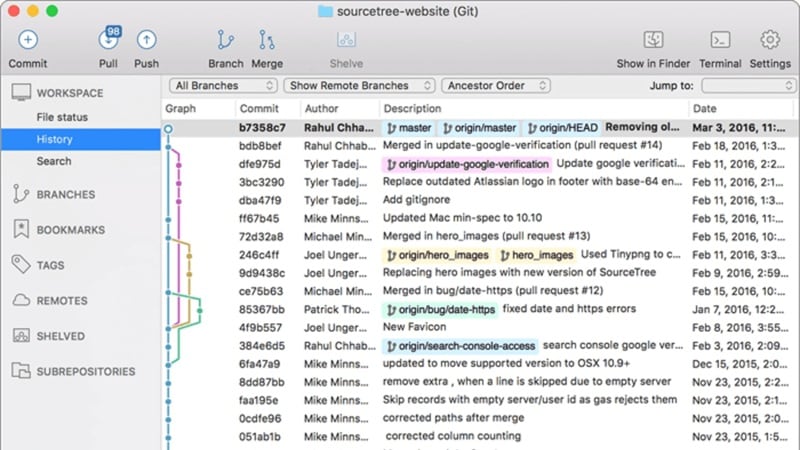
Task: Click the Remotes cloud icon
Action: click(21, 300)
